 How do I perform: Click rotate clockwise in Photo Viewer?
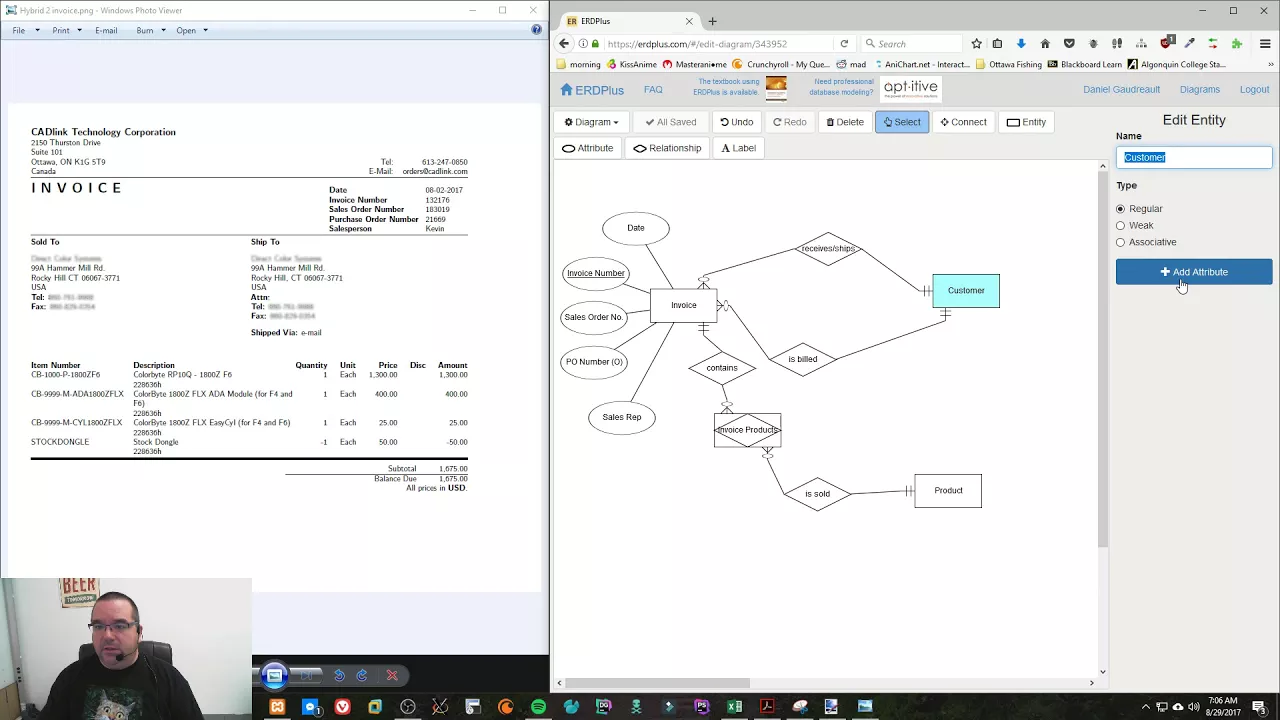[362, 676]
